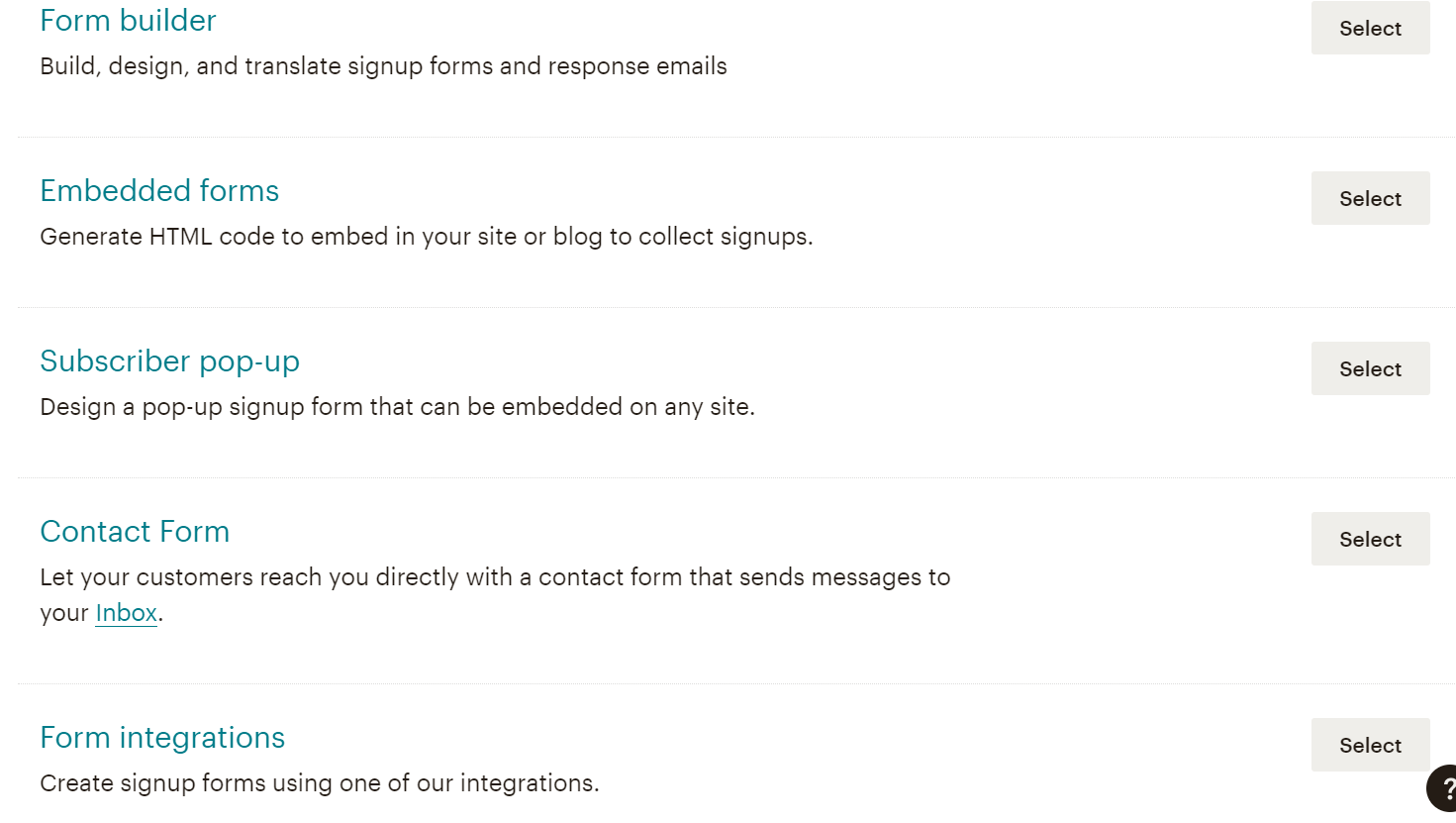Click Select button for Form integrations
The image size is (1456, 823).
(x=1370, y=745)
